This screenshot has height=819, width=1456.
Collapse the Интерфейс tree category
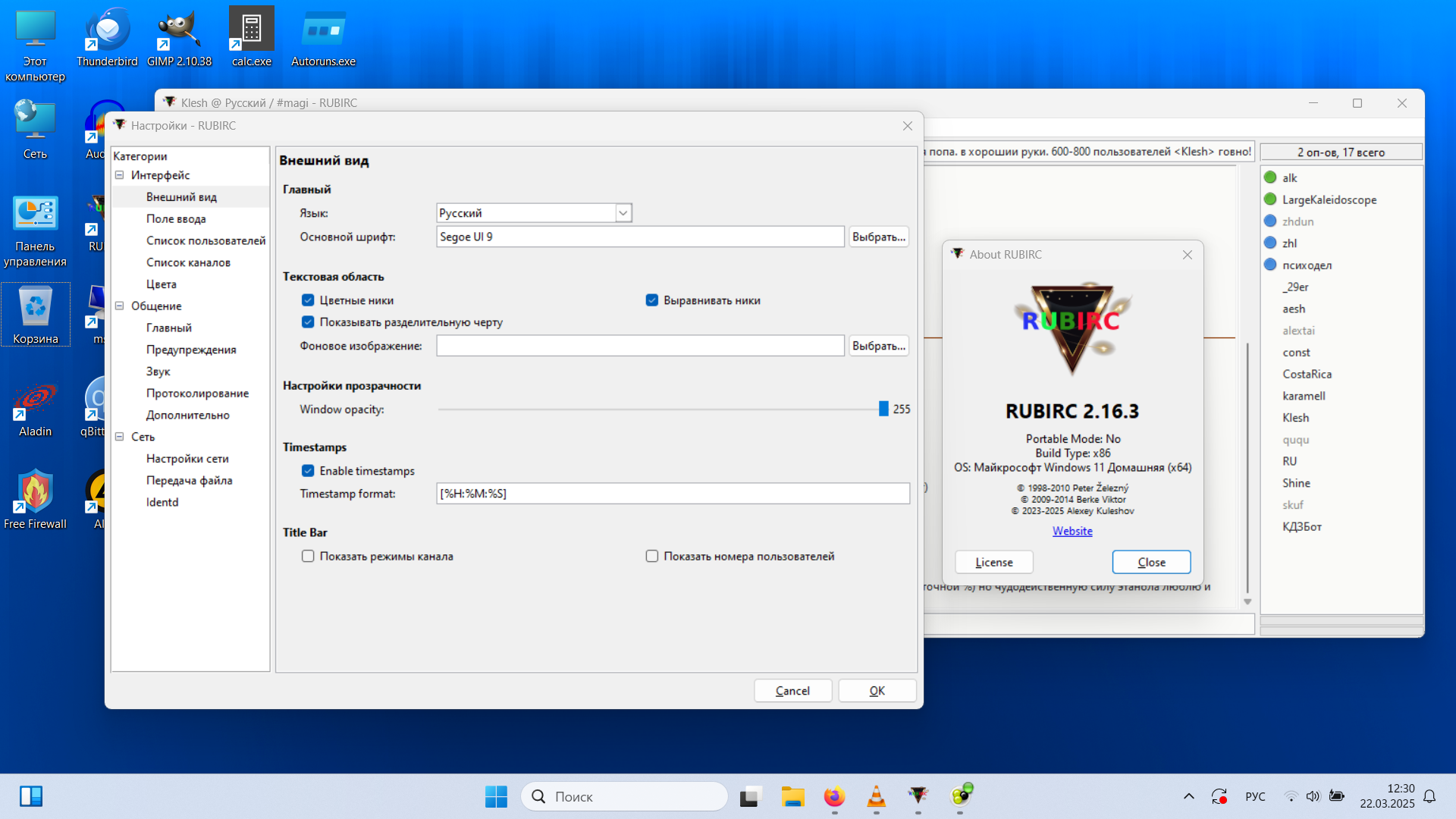[x=119, y=175]
